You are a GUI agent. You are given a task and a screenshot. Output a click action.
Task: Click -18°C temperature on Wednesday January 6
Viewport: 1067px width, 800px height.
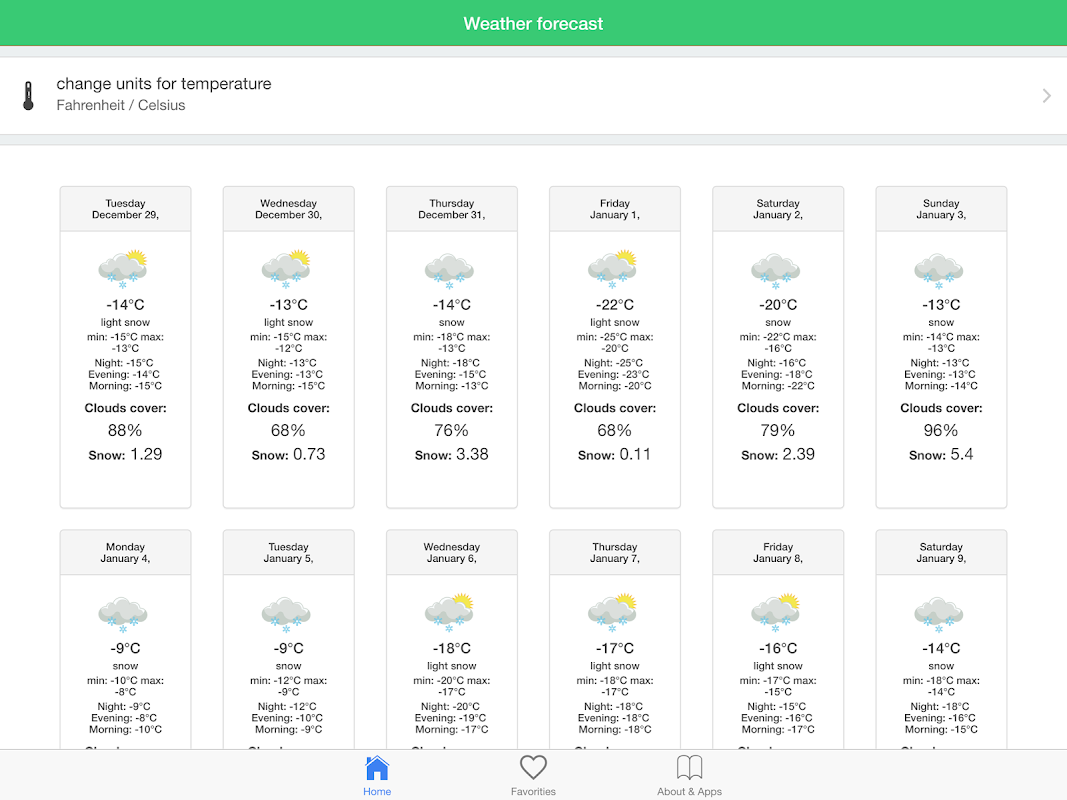pos(452,648)
